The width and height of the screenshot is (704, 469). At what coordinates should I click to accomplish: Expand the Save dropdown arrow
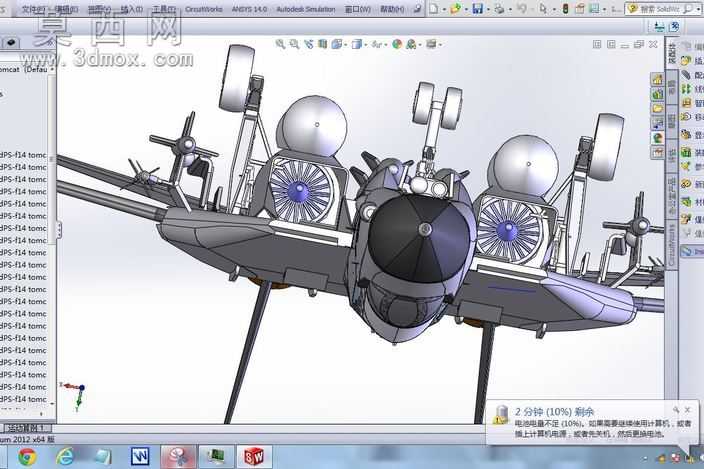point(487,9)
